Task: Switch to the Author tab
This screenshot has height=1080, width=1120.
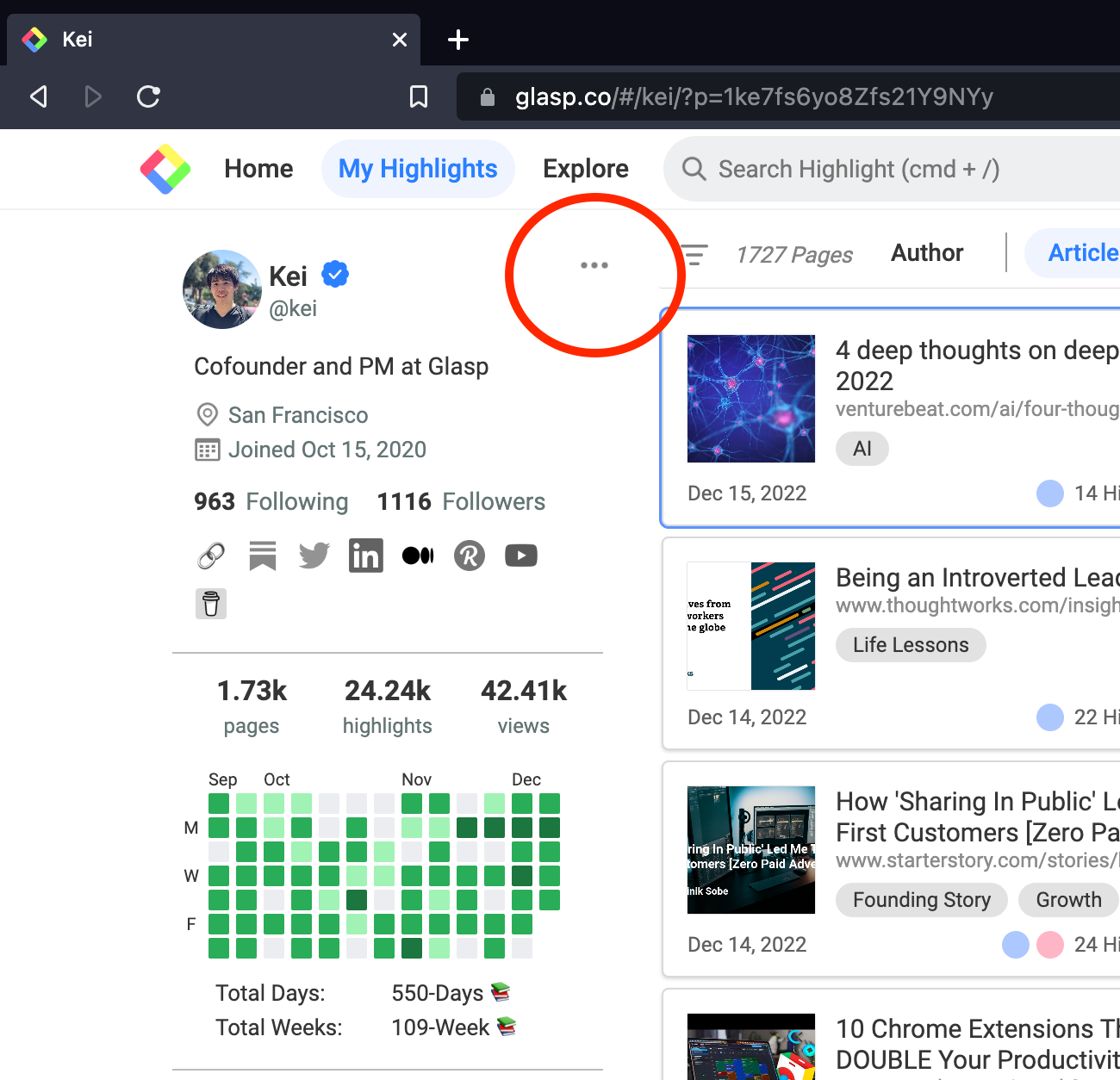Action: (927, 252)
